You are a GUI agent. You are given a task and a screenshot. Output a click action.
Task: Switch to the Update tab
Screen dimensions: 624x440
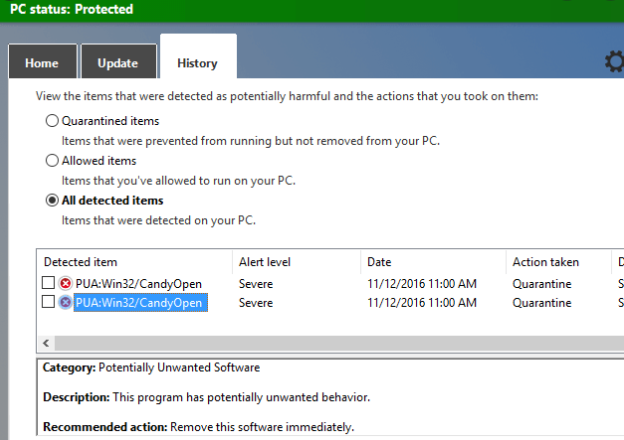[x=117, y=63]
